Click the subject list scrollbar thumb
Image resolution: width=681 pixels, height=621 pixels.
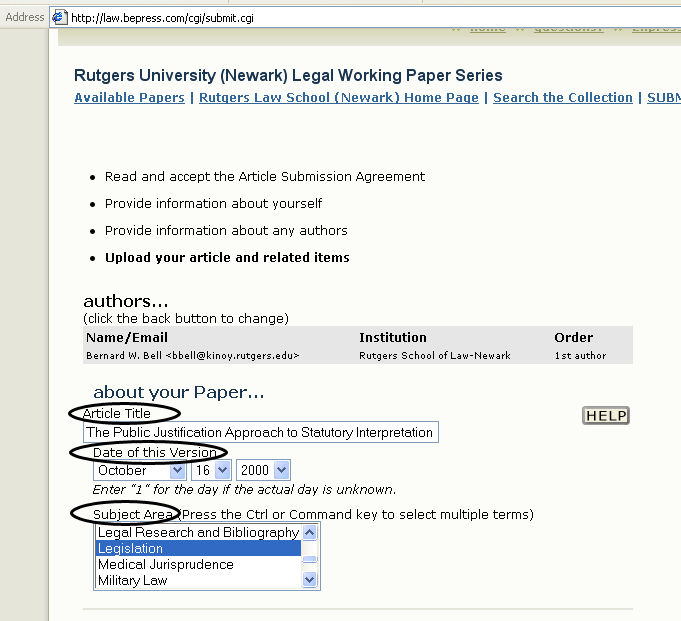pyautogui.click(x=310, y=559)
